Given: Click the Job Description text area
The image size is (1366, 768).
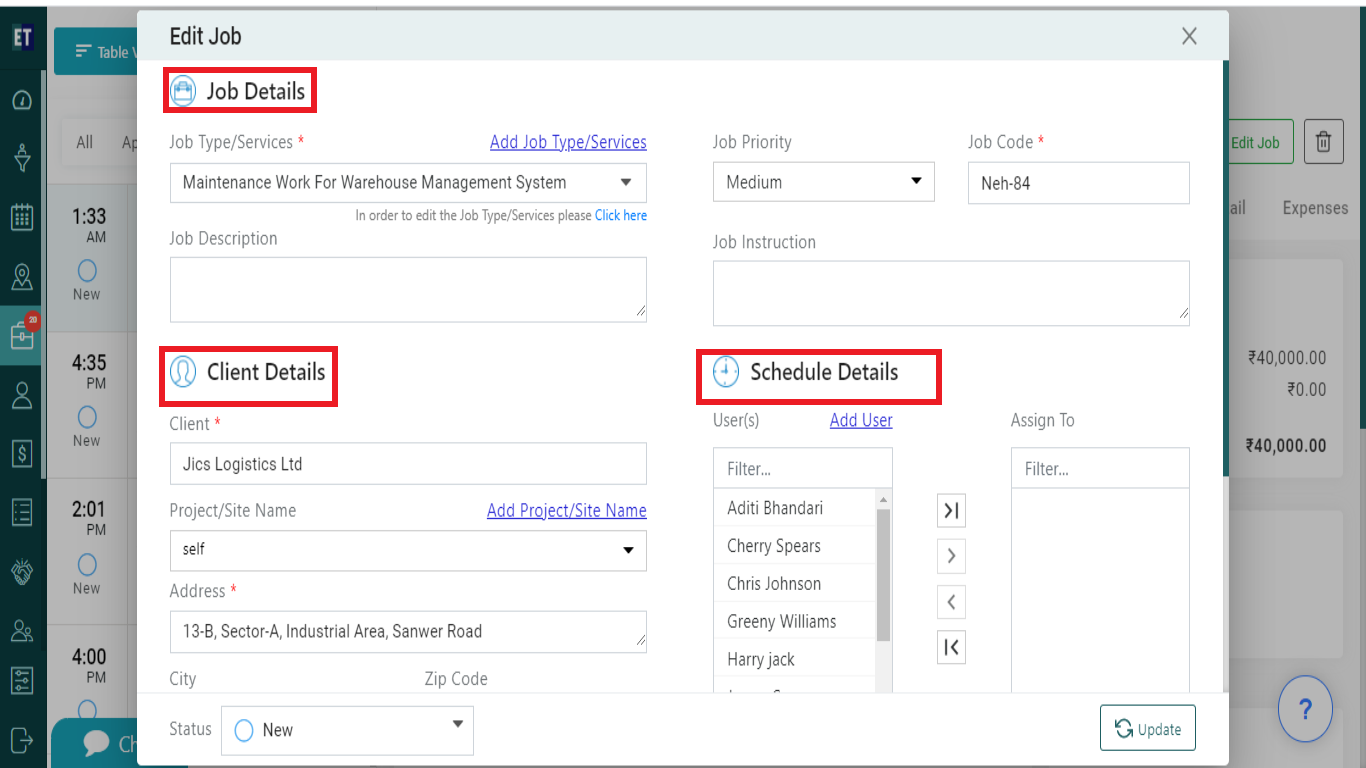Looking at the screenshot, I should point(408,290).
